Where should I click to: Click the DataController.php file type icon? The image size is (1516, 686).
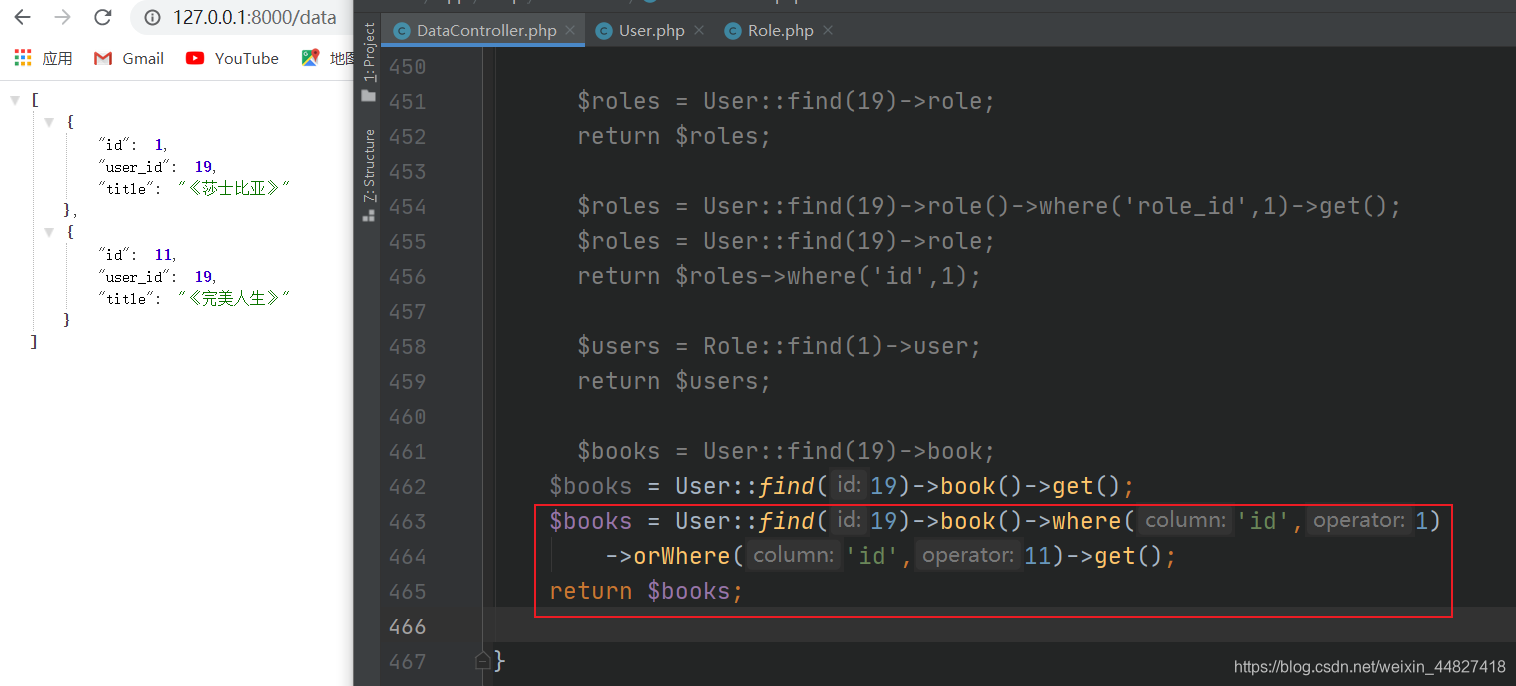point(402,31)
